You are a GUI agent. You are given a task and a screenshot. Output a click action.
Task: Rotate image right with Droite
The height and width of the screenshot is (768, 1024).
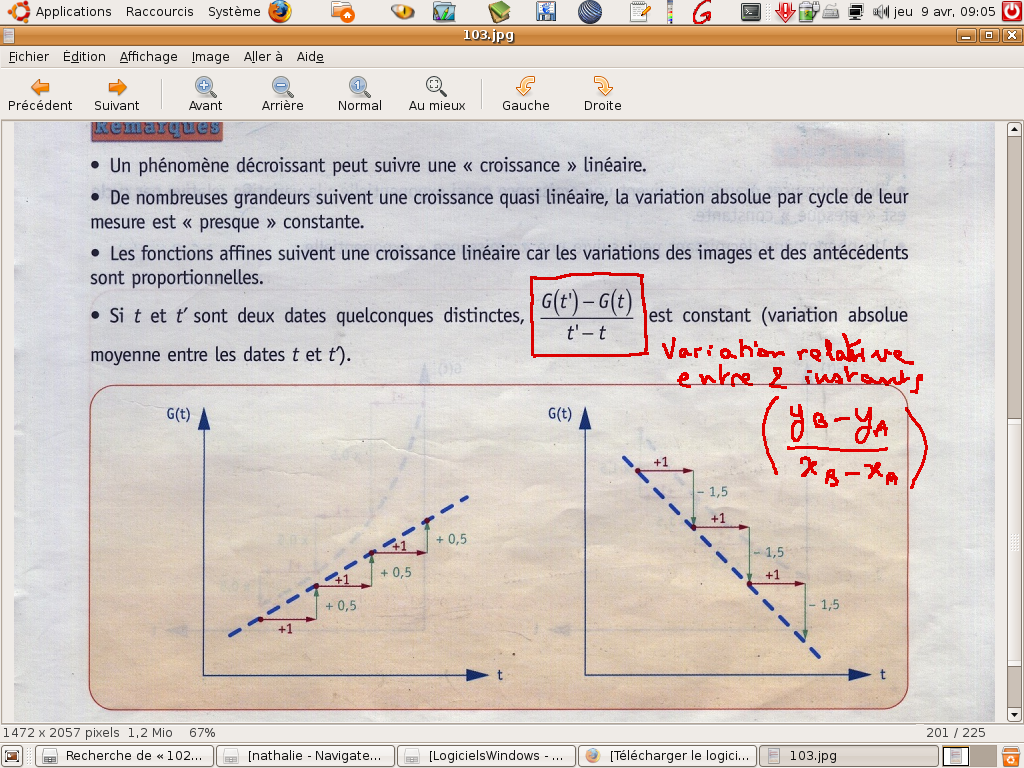click(x=602, y=95)
